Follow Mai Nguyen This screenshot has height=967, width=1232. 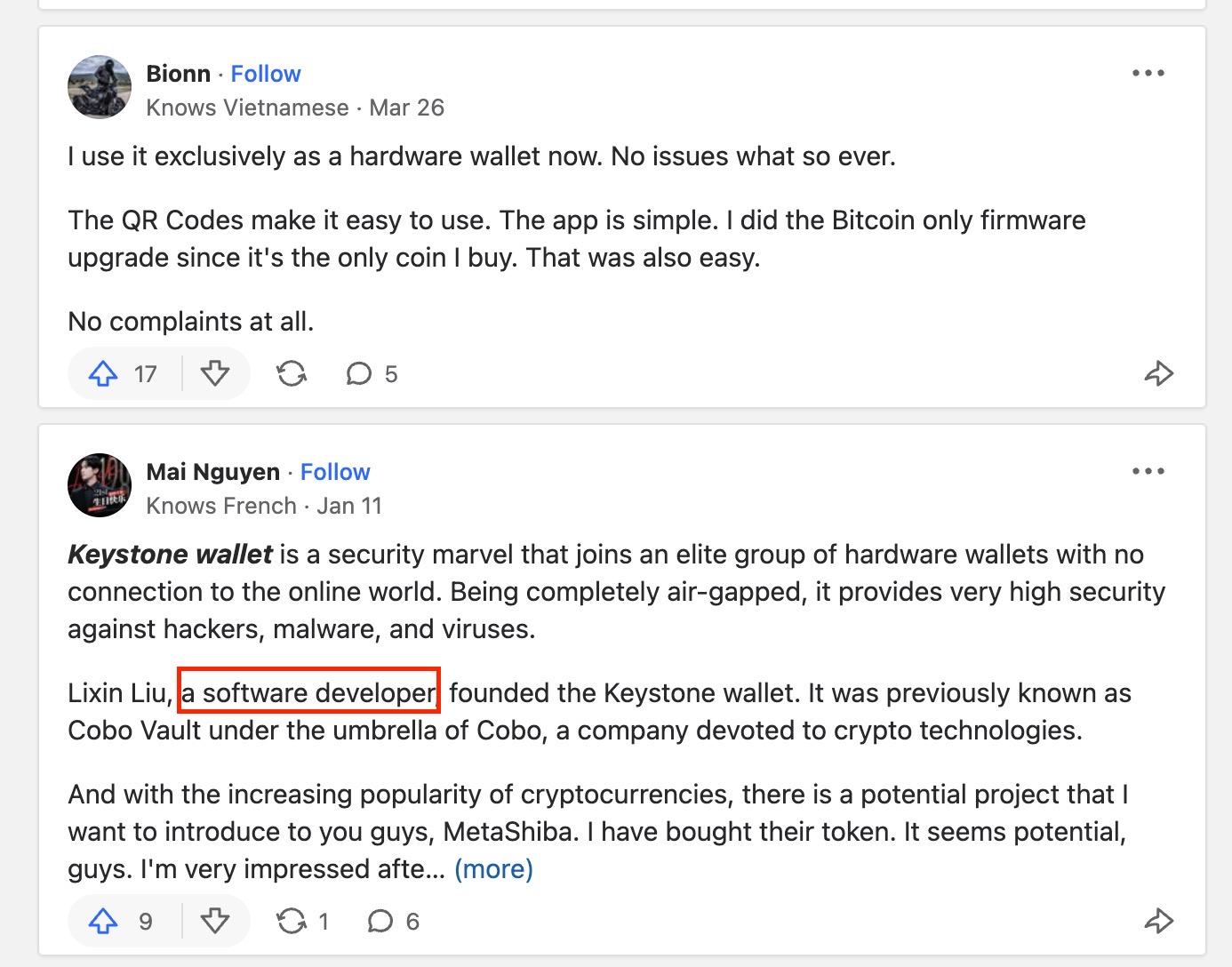(x=335, y=472)
